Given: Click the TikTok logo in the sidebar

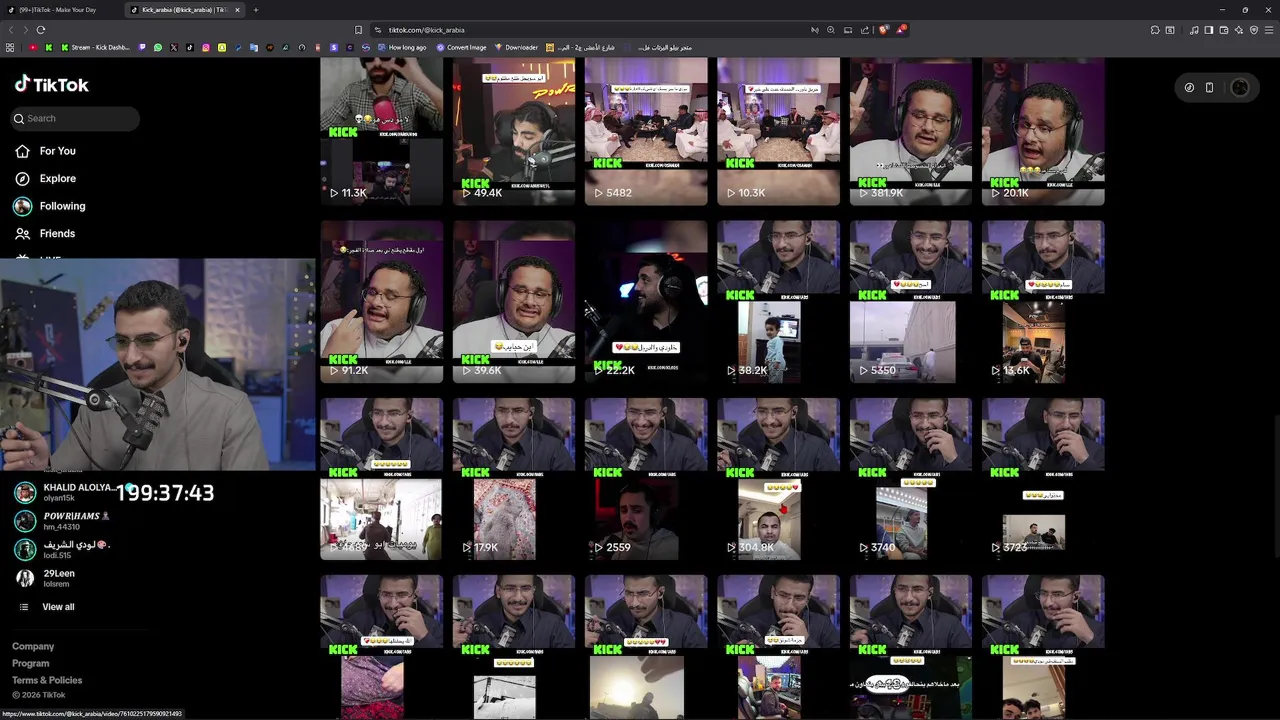Looking at the screenshot, I should (x=51, y=85).
